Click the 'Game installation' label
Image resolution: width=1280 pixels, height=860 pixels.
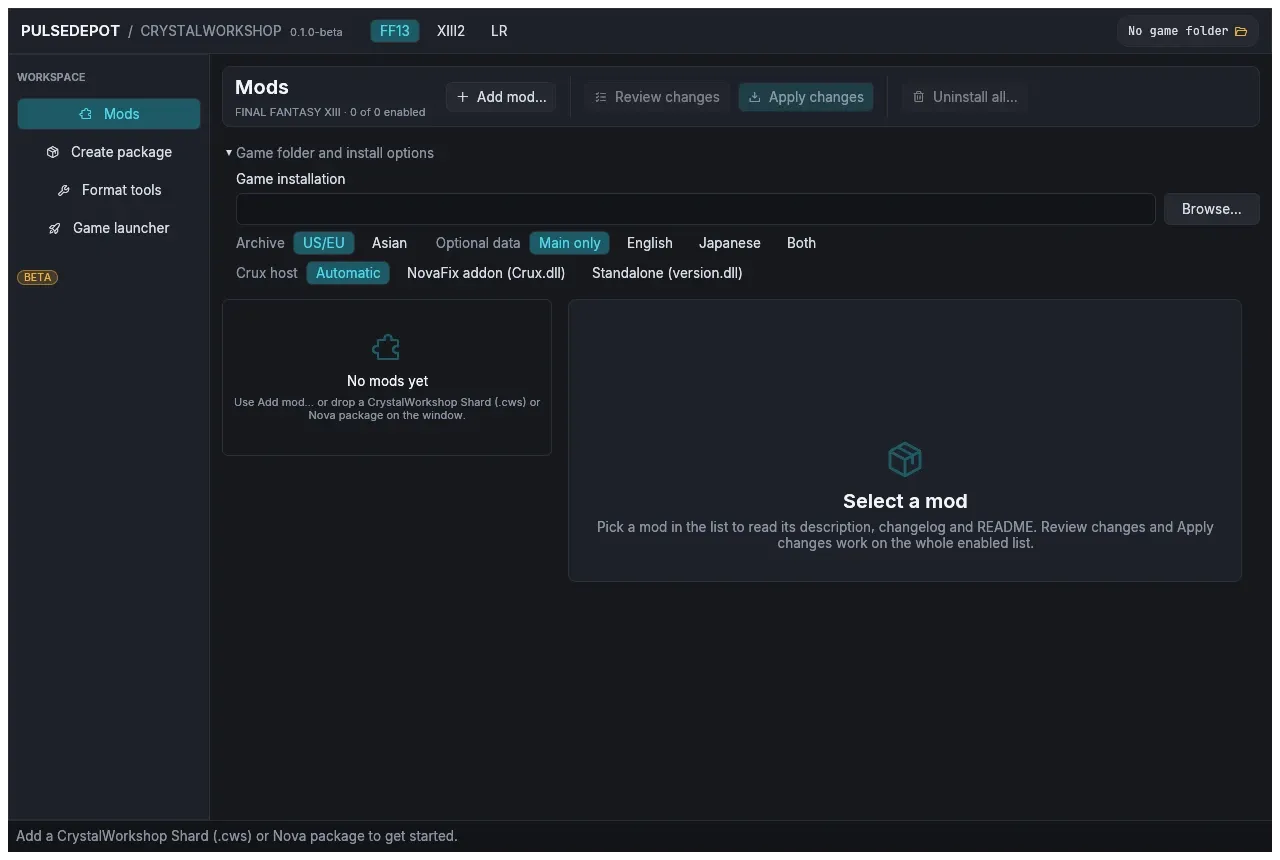pos(291,179)
